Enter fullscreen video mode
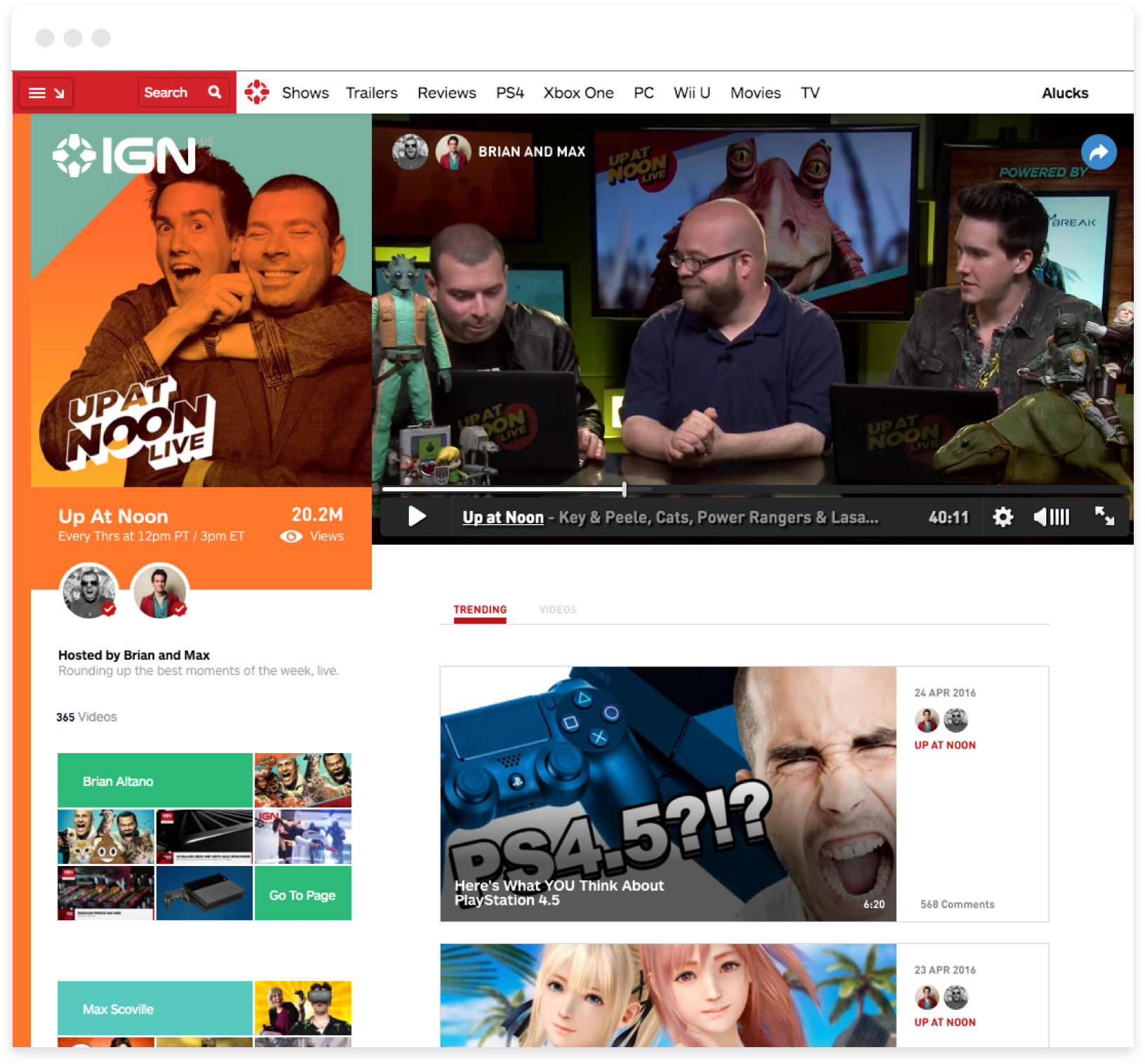Image resolution: width=1145 pixels, height=1064 pixels. point(1105,517)
